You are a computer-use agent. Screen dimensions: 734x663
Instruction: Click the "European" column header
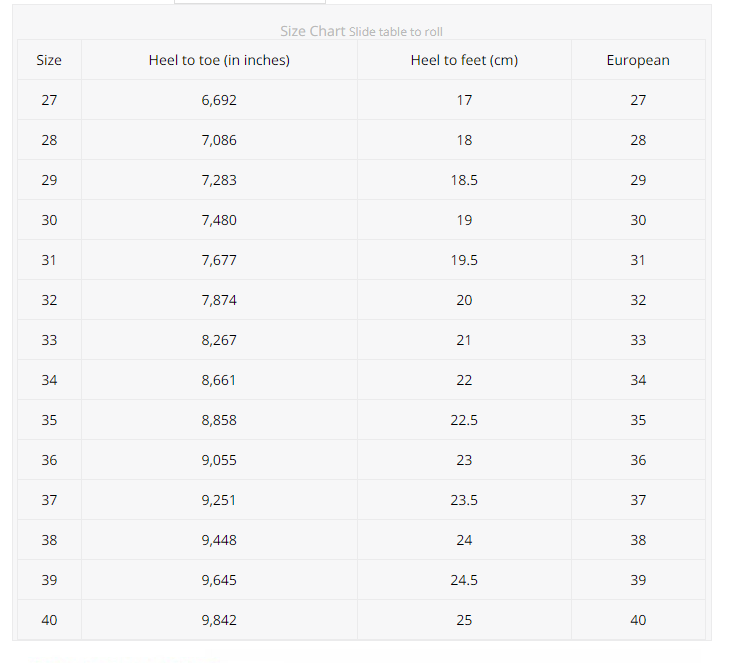pyautogui.click(x=638, y=60)
